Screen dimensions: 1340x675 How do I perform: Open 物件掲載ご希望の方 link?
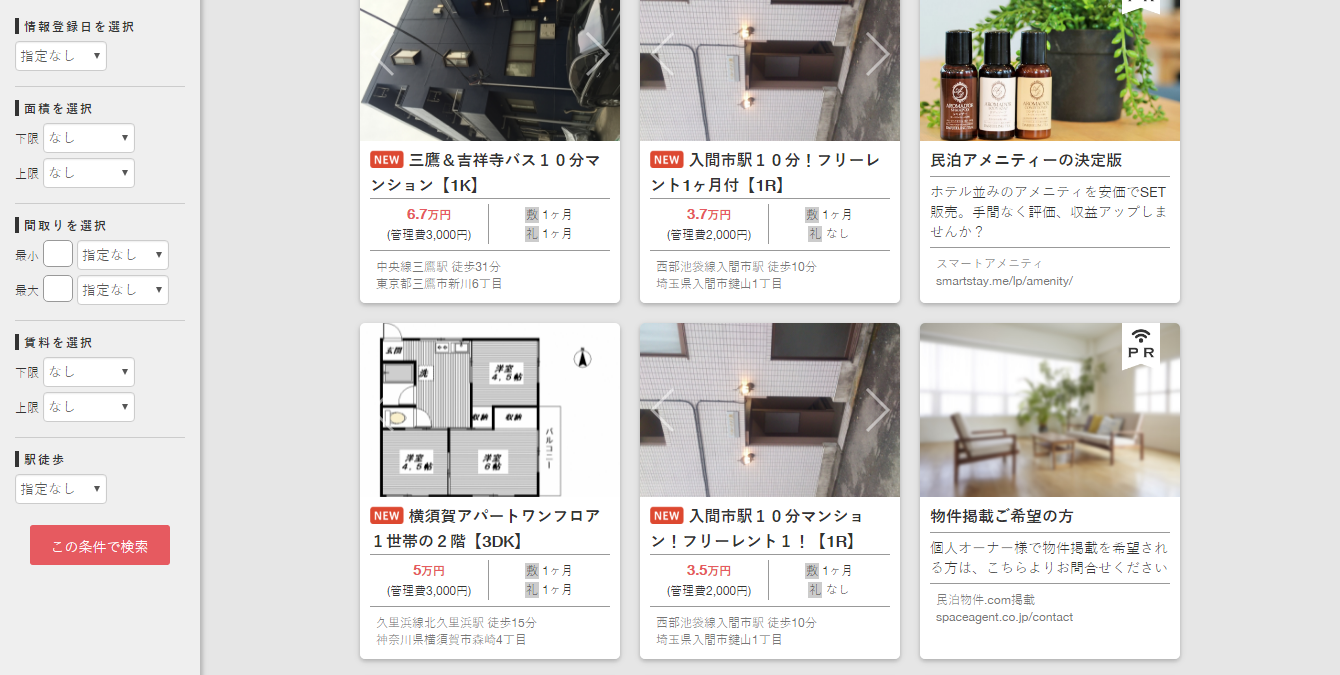1002,516
